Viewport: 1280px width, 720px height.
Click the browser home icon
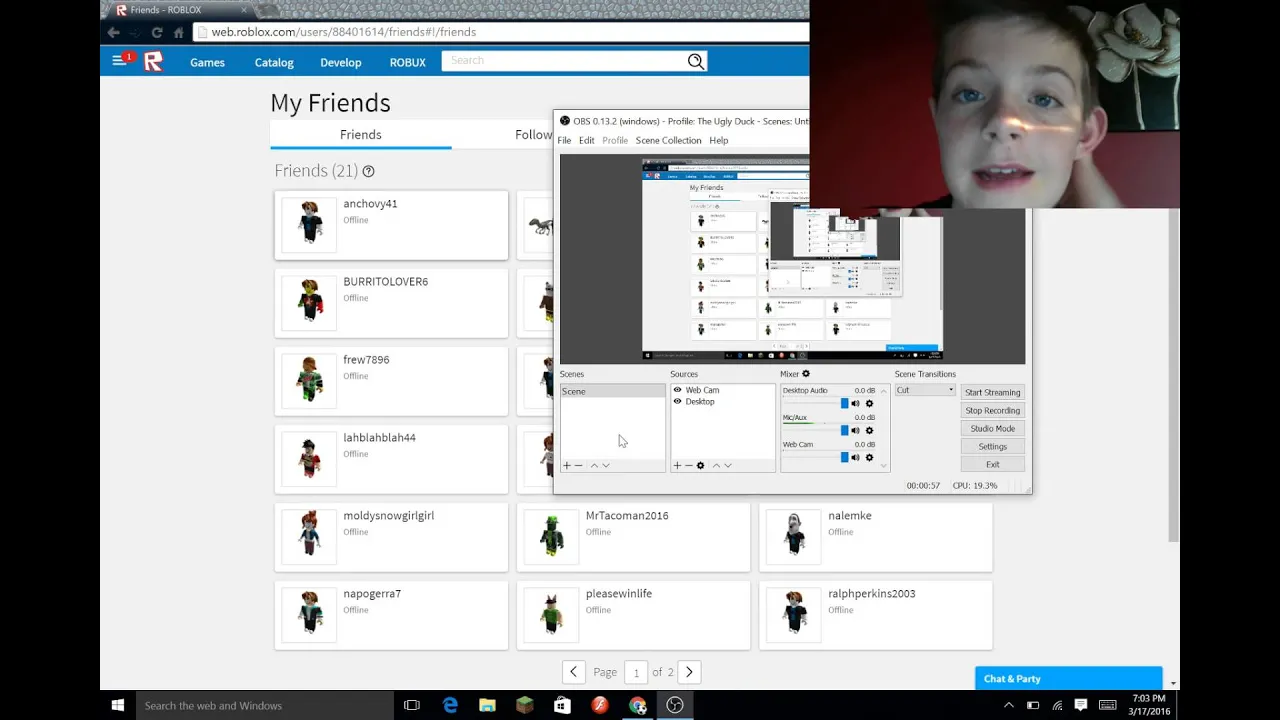tap(179, 32)
